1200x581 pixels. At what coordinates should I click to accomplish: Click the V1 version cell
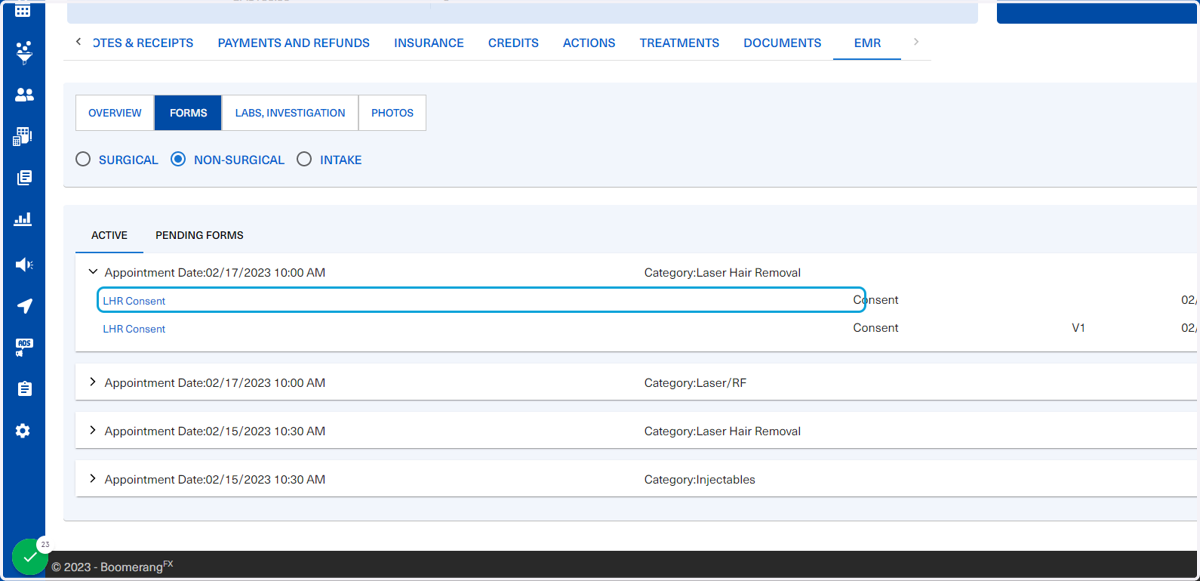(x=1078, y=328)
